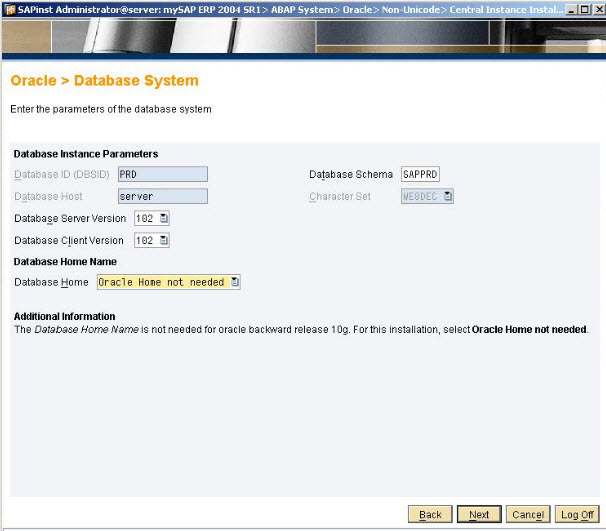Screen dimensions: 606x531
Task: Click the 'Database Client Version' label
Action: 69,240
